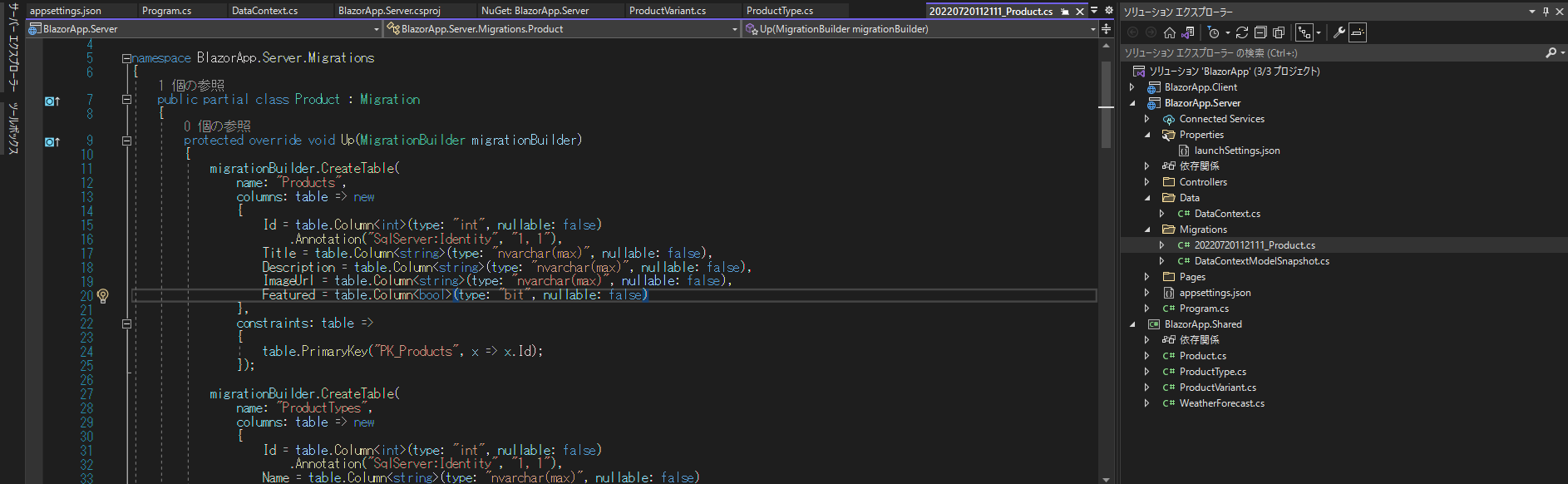Viewport: 1568px width, 484px height.
Task: Open the file nesting dropdown arrow
Action: (1319, 33)
